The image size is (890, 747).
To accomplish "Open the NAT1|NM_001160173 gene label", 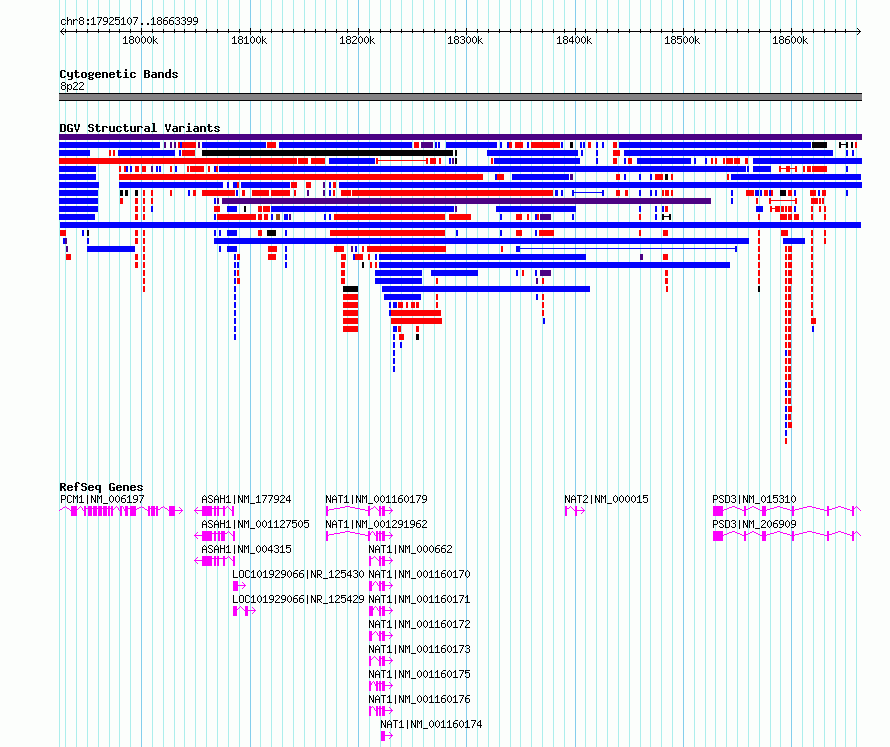I will (x=419, y=649).
